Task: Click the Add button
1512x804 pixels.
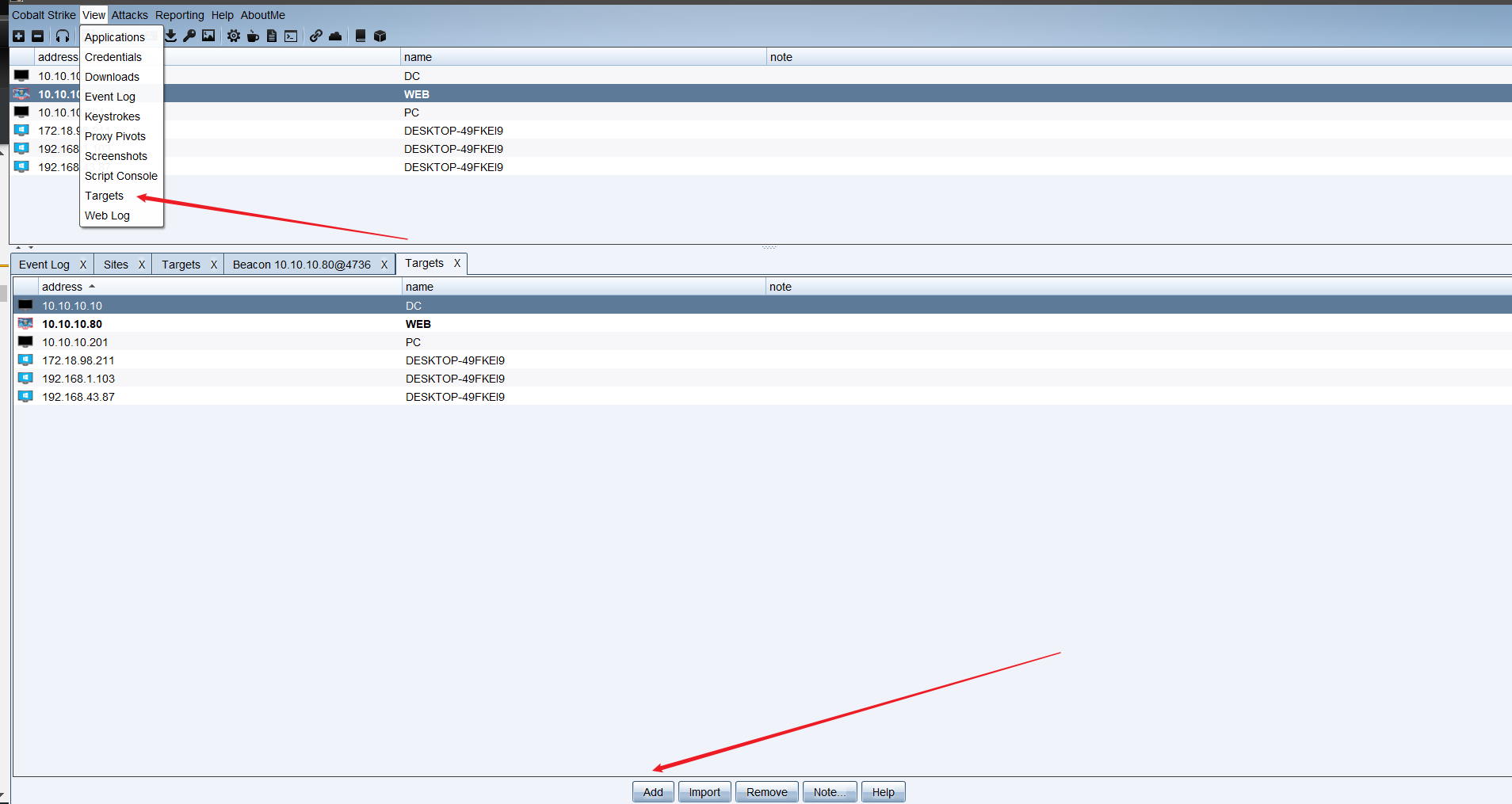Action: pyautogui.click(x=653, y=792)
